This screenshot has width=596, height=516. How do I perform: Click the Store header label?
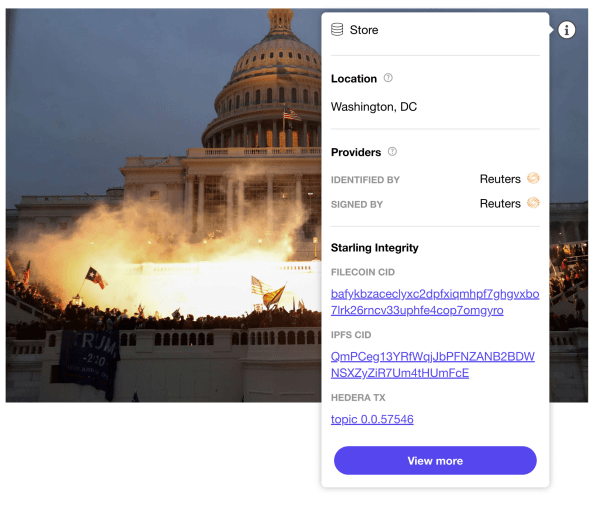click(364, 30)
